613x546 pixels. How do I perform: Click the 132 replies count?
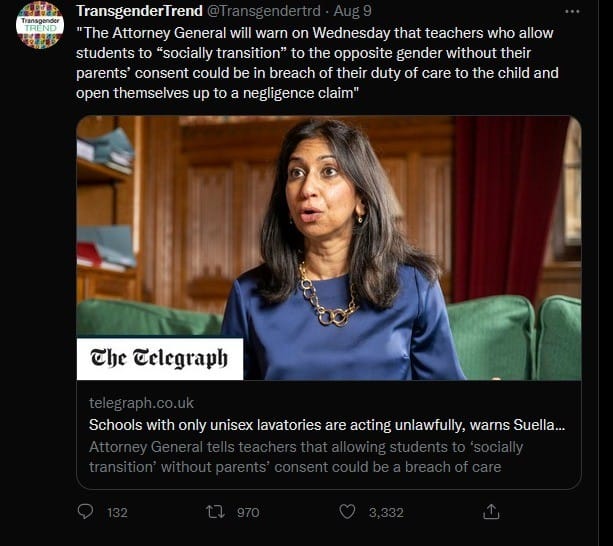[117, 512]
